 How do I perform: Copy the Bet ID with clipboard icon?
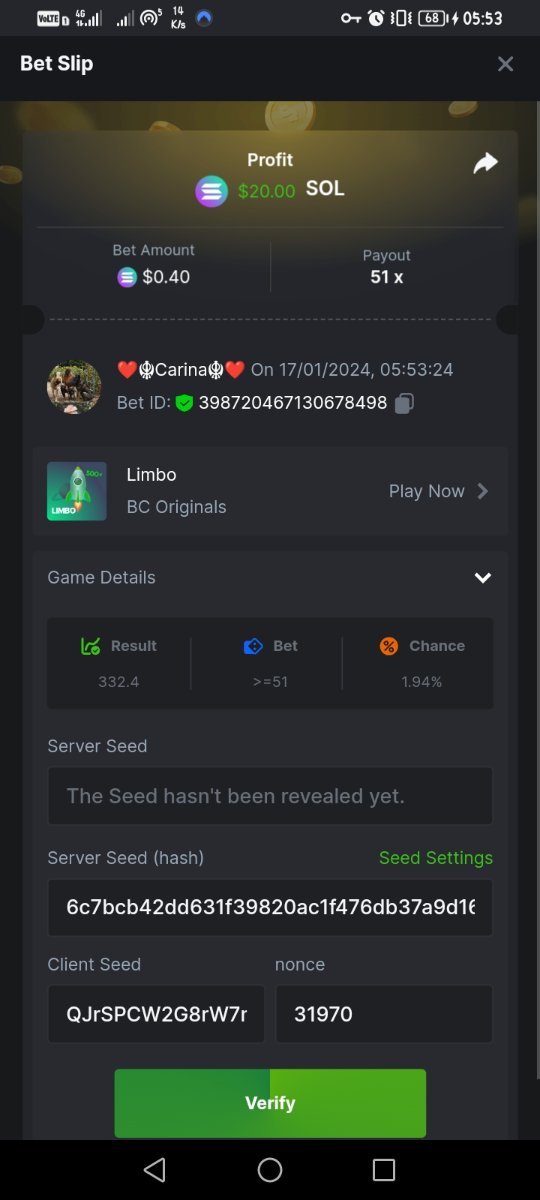[404, 403]
